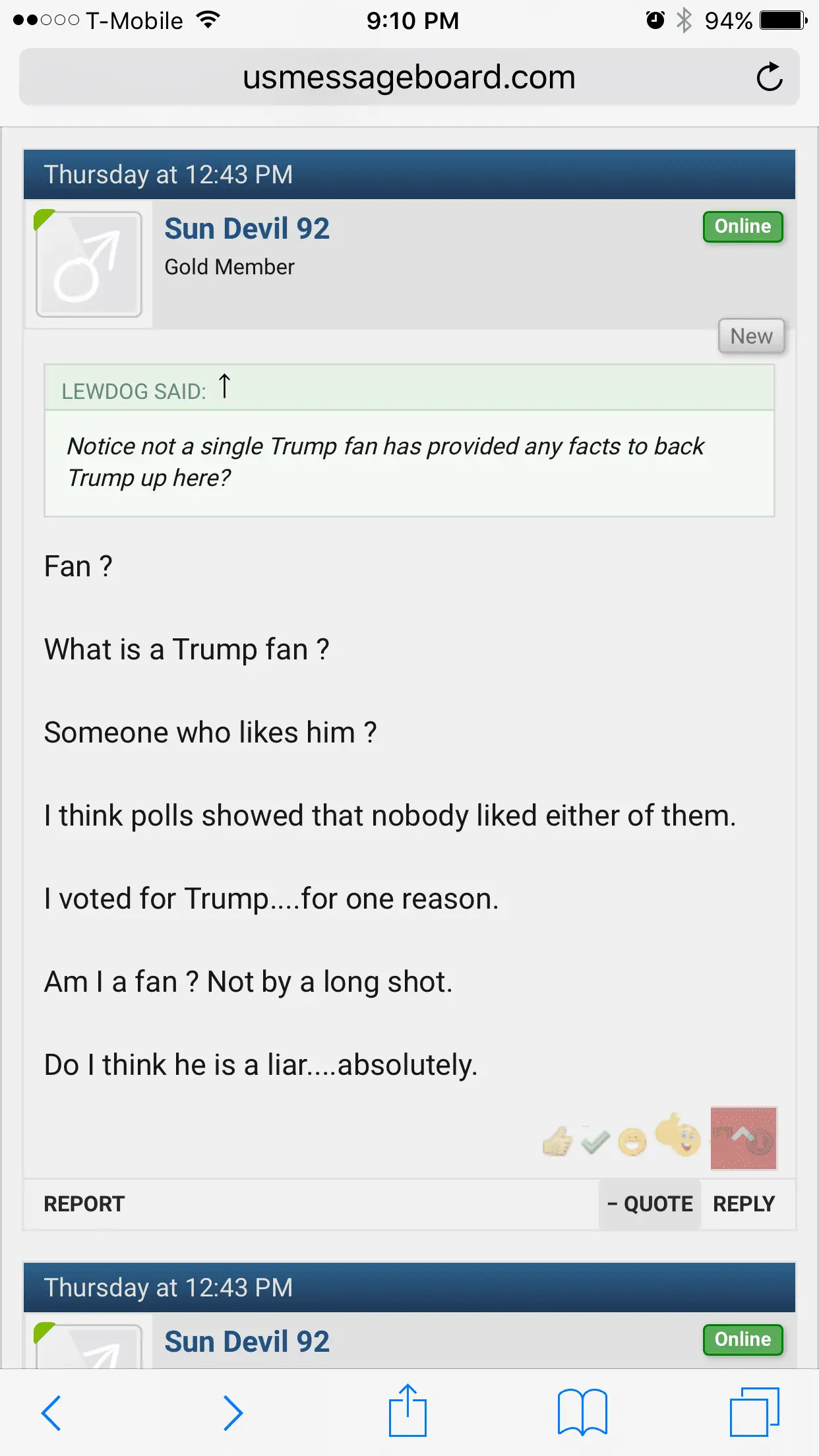Tap the laughing face reaction icon
This screenshot has height=1456, width=819.
(632, 1141)
